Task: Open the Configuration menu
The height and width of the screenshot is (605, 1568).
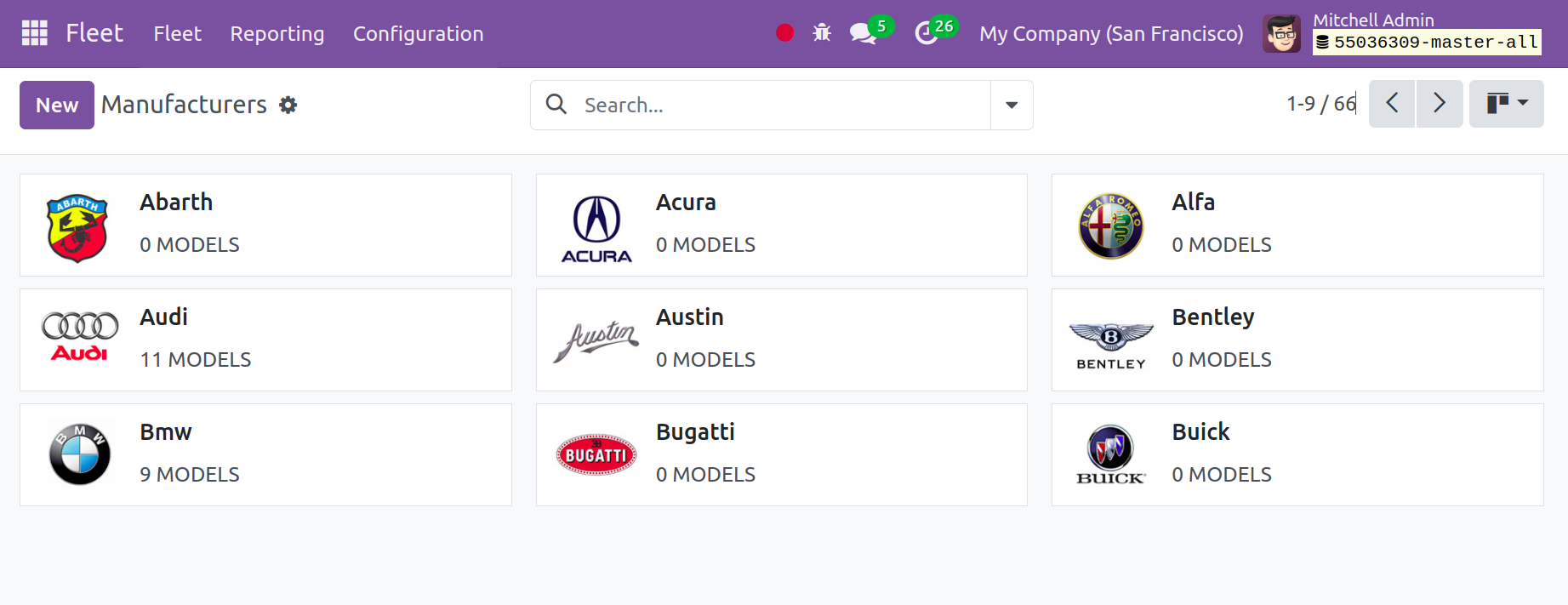Action: click(419, 34)
